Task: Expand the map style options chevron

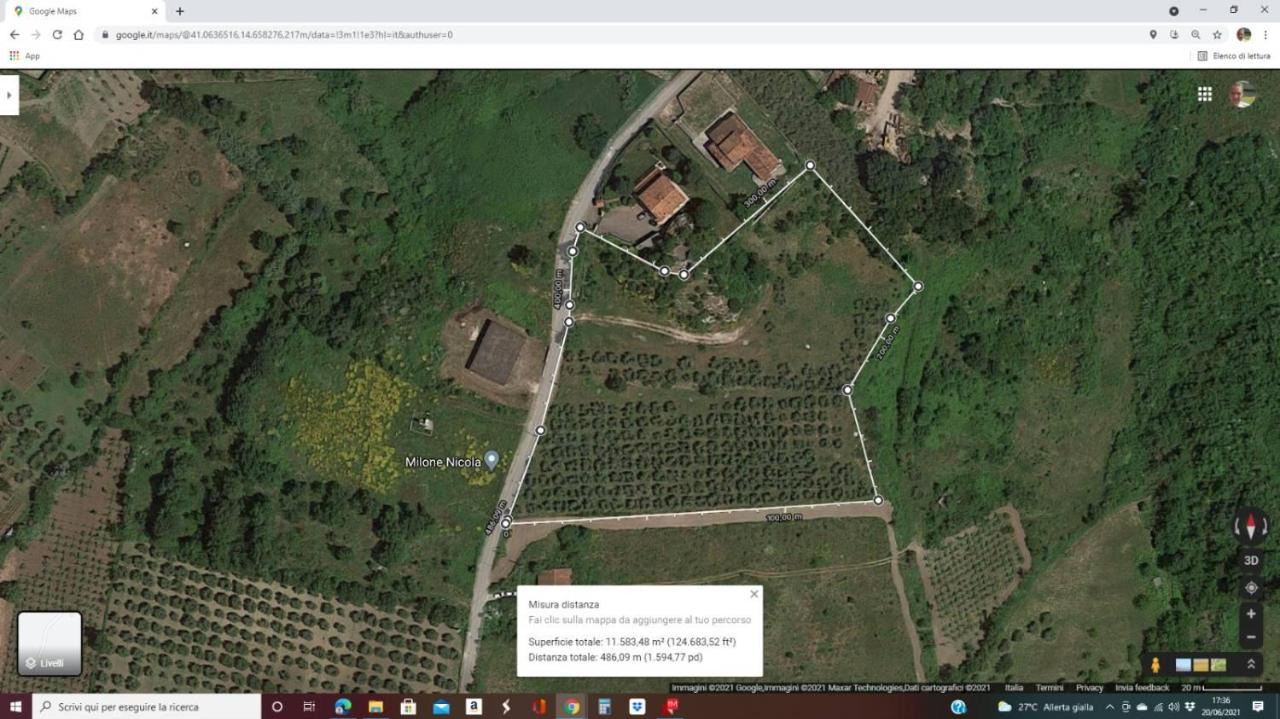Action: [1252, 663]
